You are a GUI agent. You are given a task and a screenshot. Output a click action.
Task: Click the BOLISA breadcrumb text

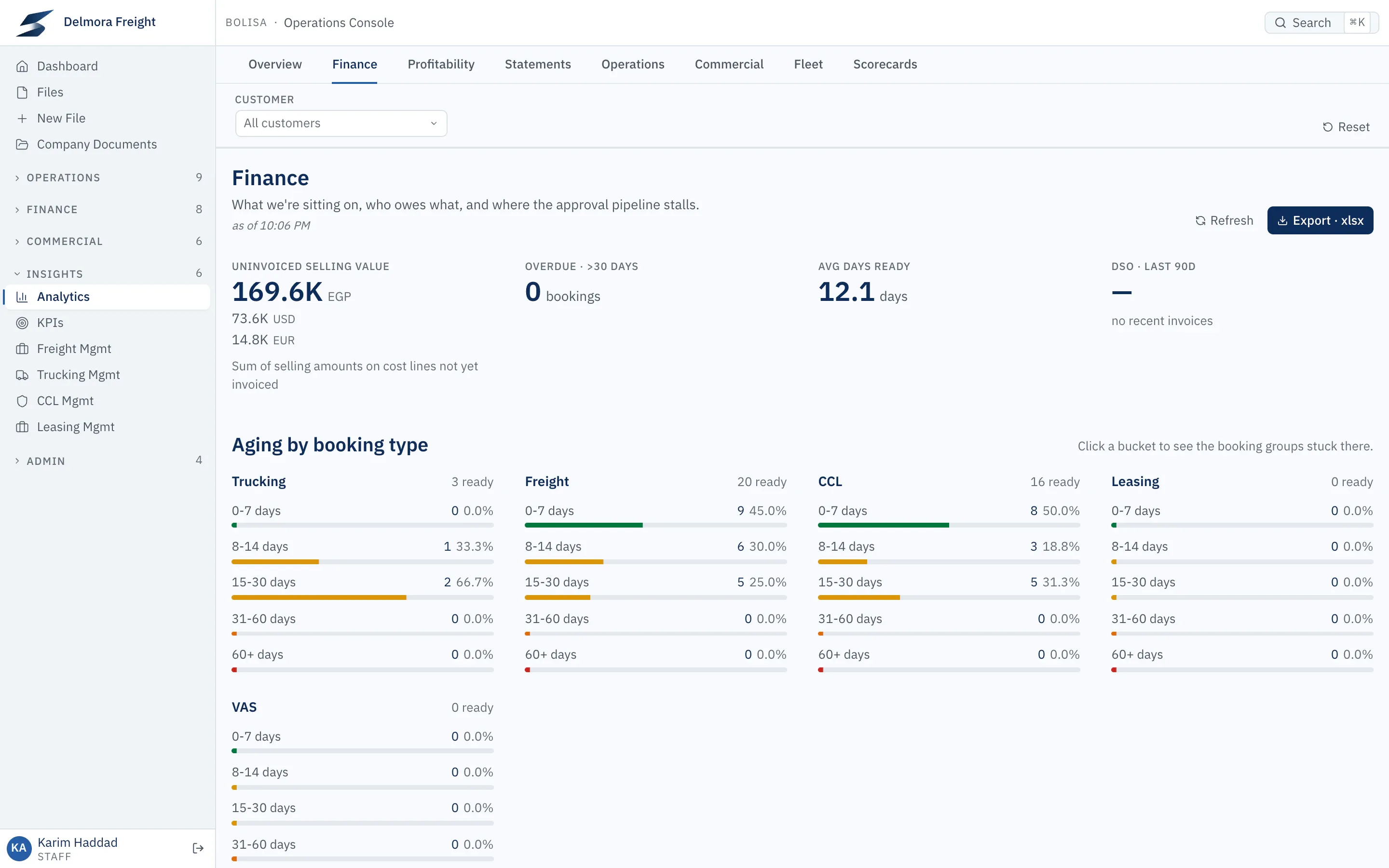(x=246, y=22)
